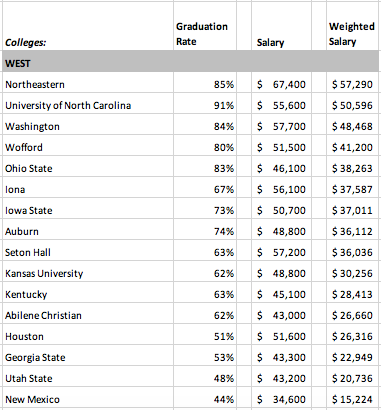Click Washington's 84% graduation rate cell

point(205,125)
